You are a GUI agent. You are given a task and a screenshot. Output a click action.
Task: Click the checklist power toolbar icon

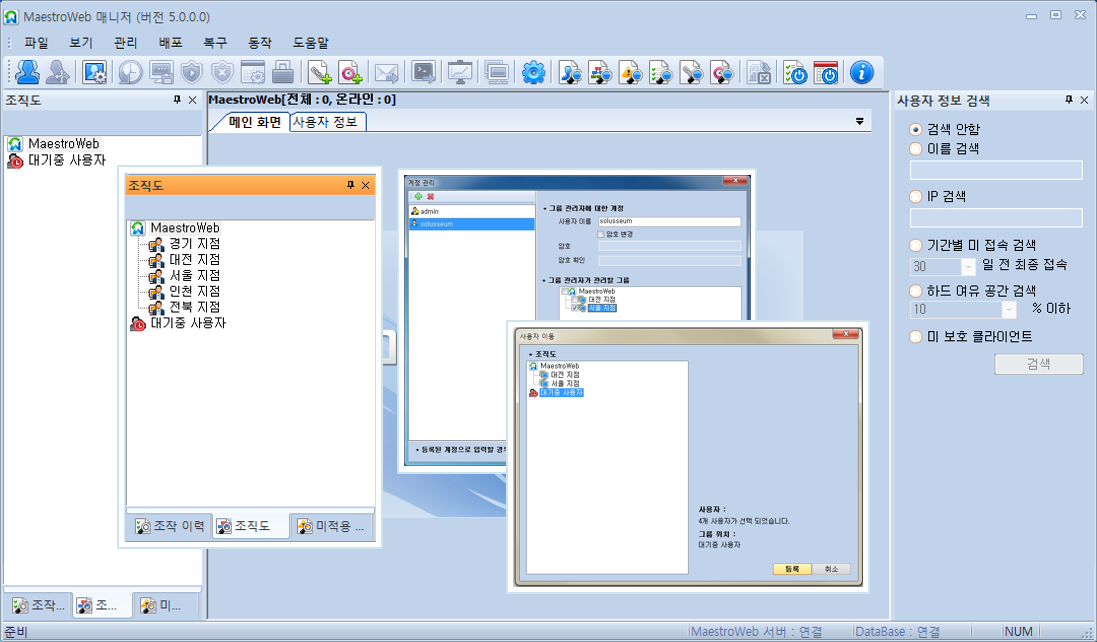coord(795,72)
